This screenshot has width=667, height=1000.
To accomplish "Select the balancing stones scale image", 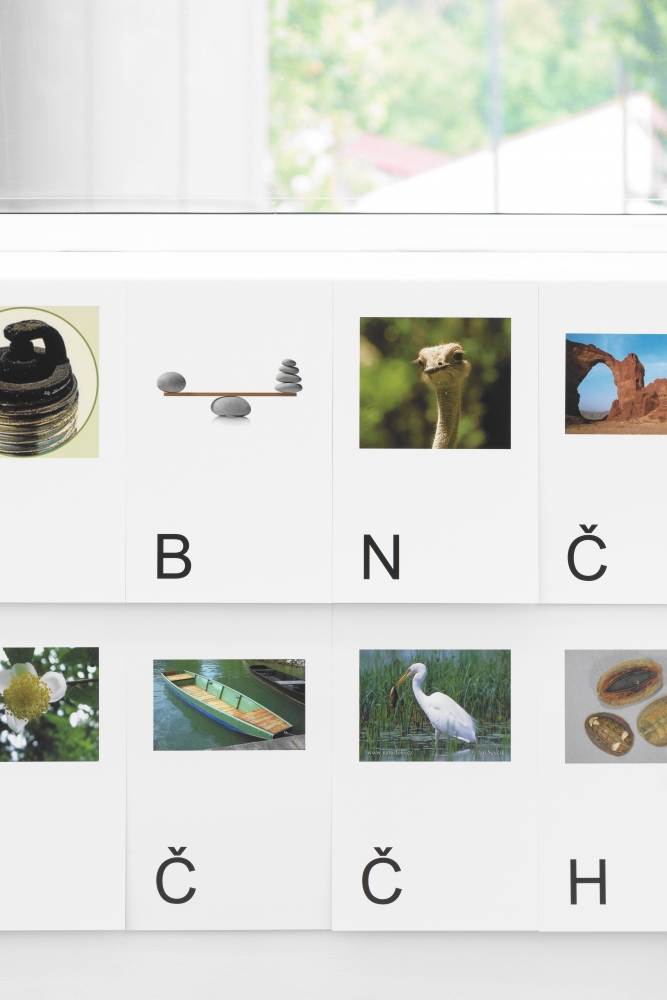I will click(x=230, y=388).
